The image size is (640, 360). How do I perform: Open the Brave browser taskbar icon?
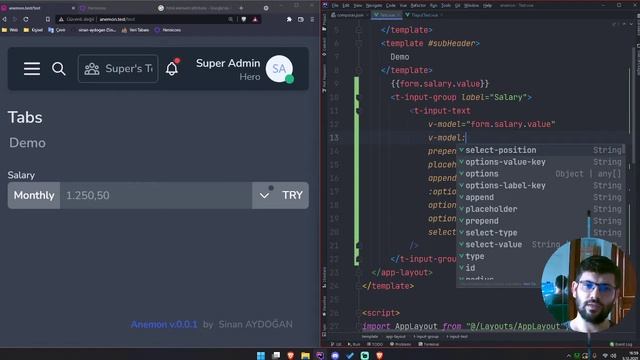point(290,355)
